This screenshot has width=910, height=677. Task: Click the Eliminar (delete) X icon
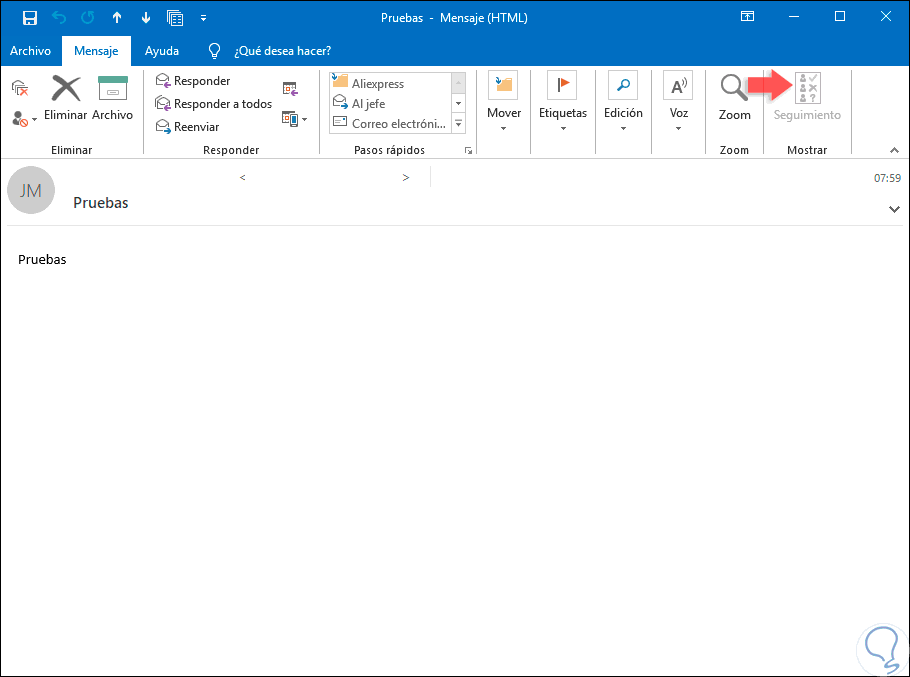(66, 89)
